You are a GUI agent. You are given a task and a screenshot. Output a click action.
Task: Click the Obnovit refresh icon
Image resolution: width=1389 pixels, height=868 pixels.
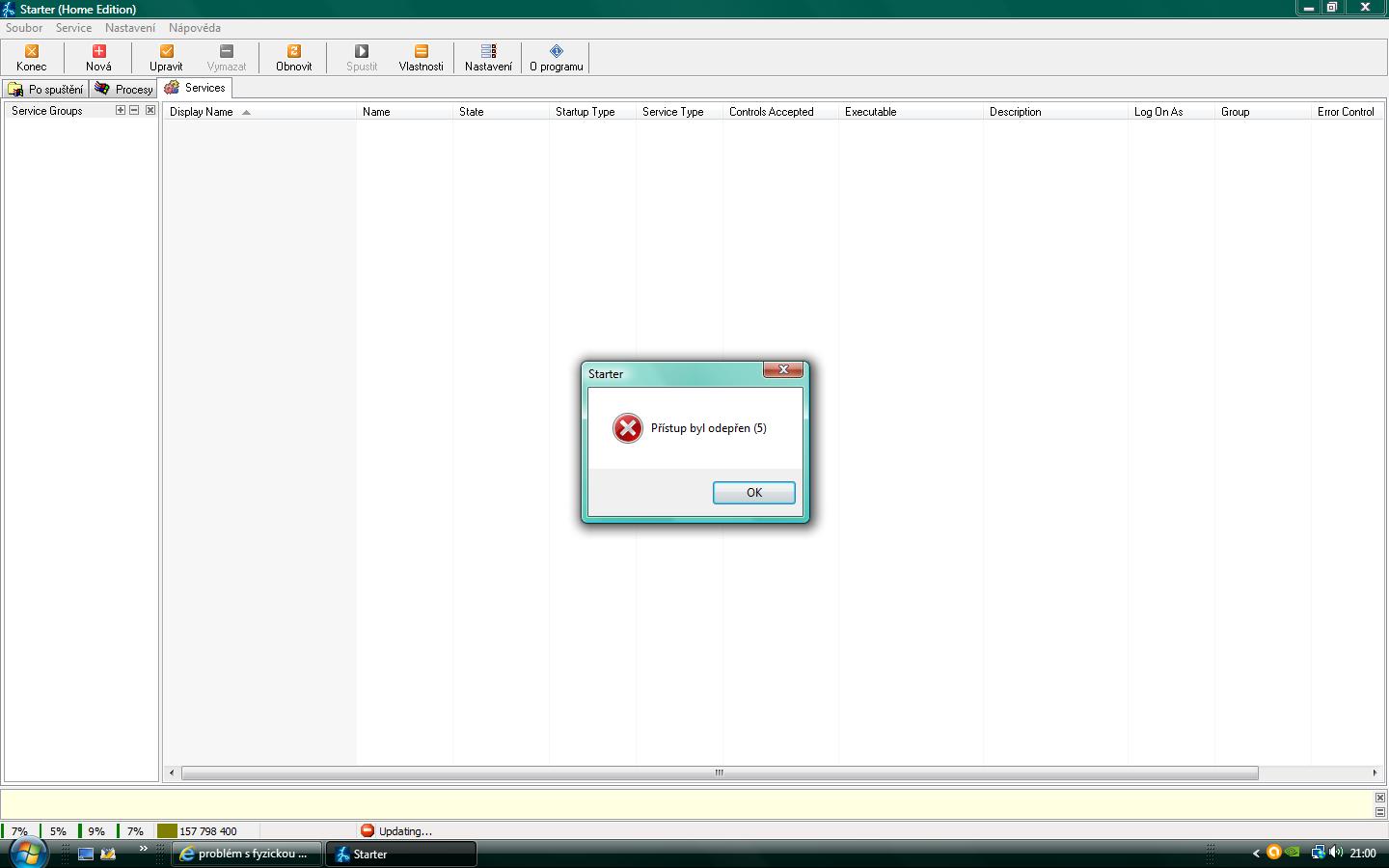[293, 51]
